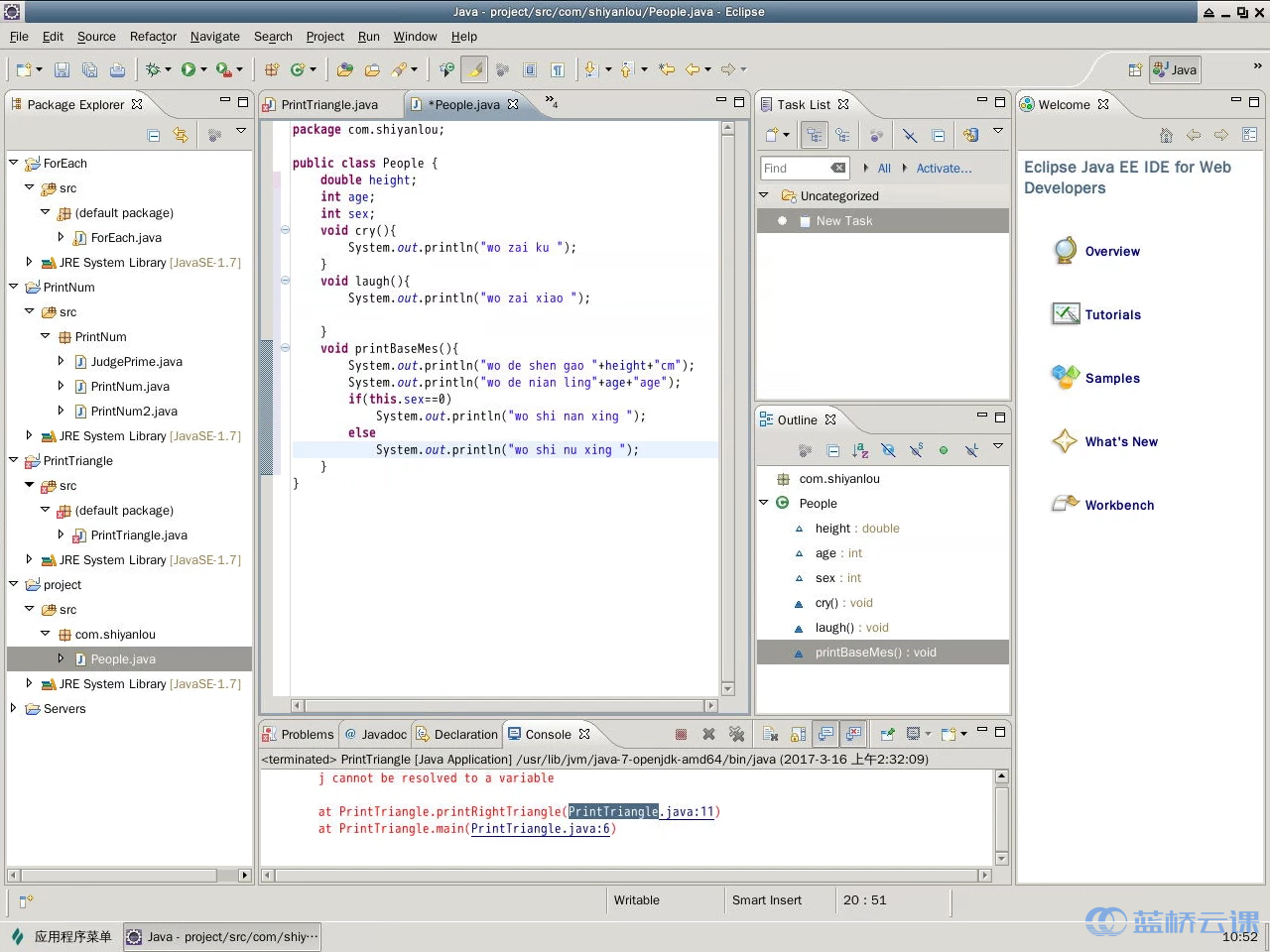Toggle Link with Editor in Package Explorer
This screenshot has height=952, width=1270.
181,135
